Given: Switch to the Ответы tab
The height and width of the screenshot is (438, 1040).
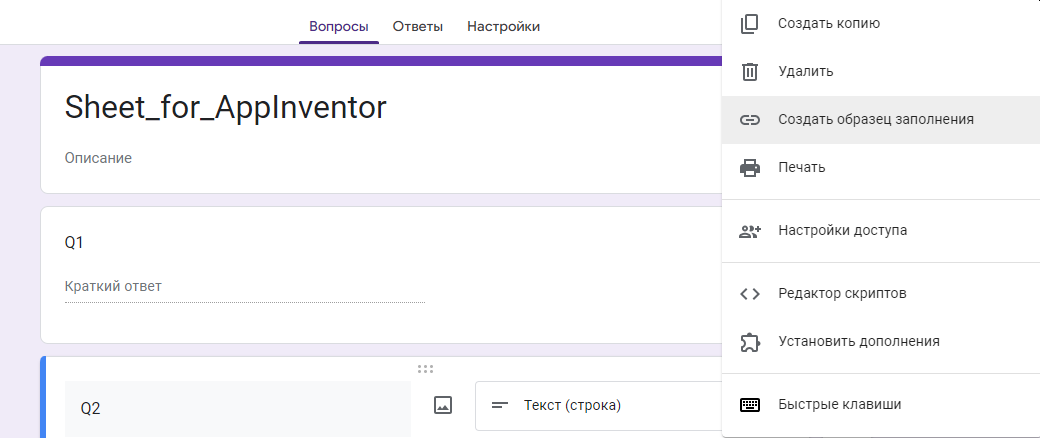Looking at the screenshot, I should tap(418, 26).
